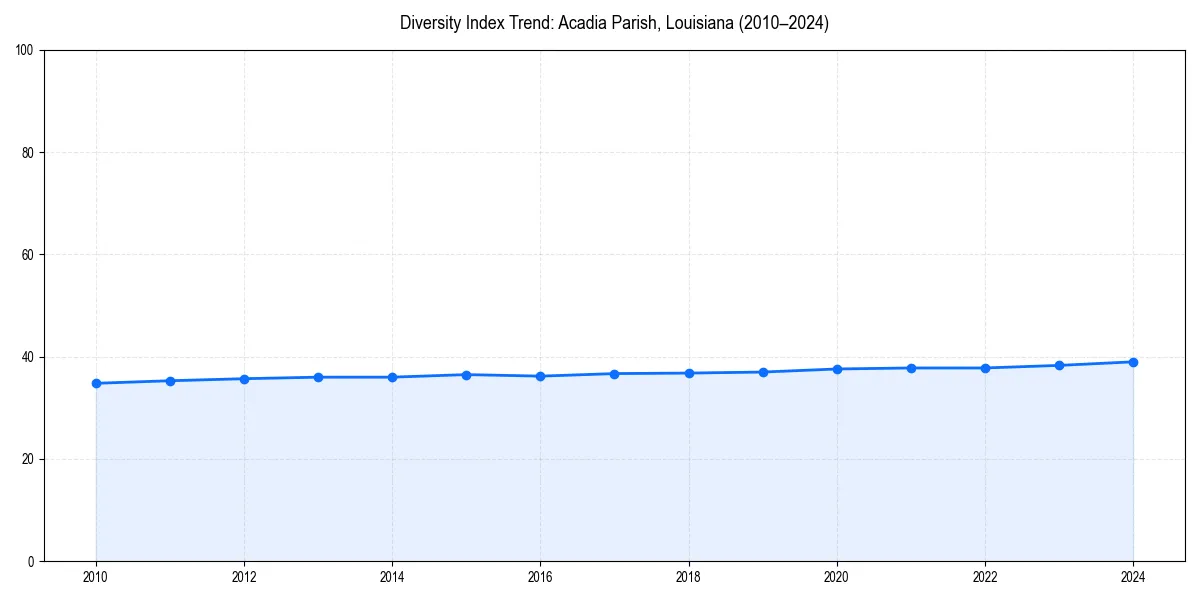Select the 2021 data point marker
This screenshot has width=1200, height=600.
911,367
